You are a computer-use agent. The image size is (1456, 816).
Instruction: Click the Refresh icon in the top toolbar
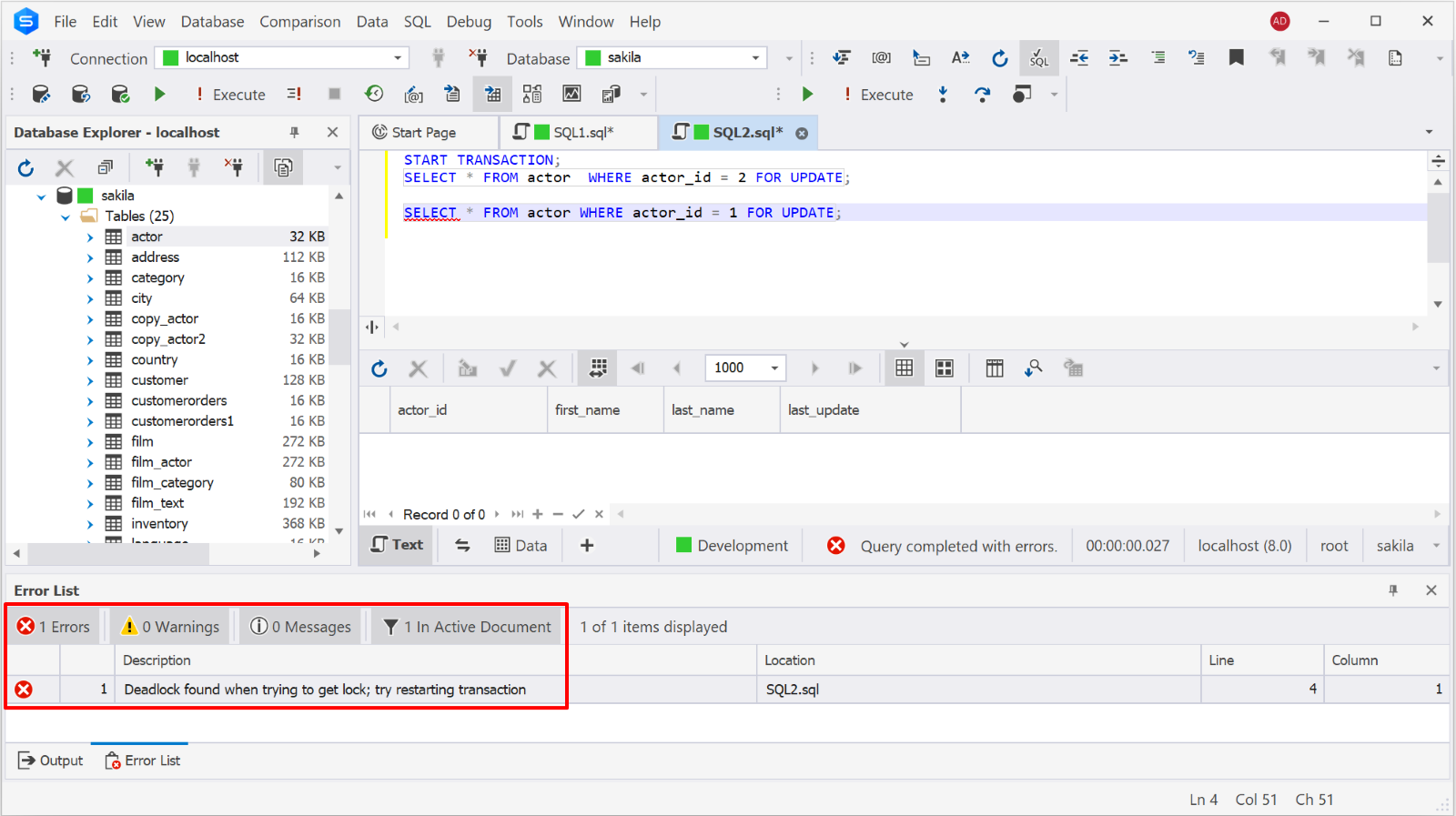point(999,58)
